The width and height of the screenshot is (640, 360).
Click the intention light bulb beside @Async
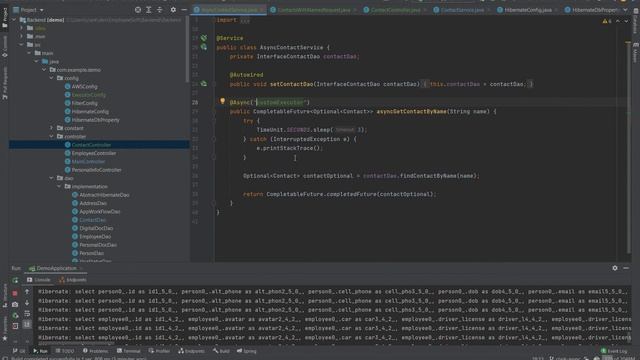point(222,101)
